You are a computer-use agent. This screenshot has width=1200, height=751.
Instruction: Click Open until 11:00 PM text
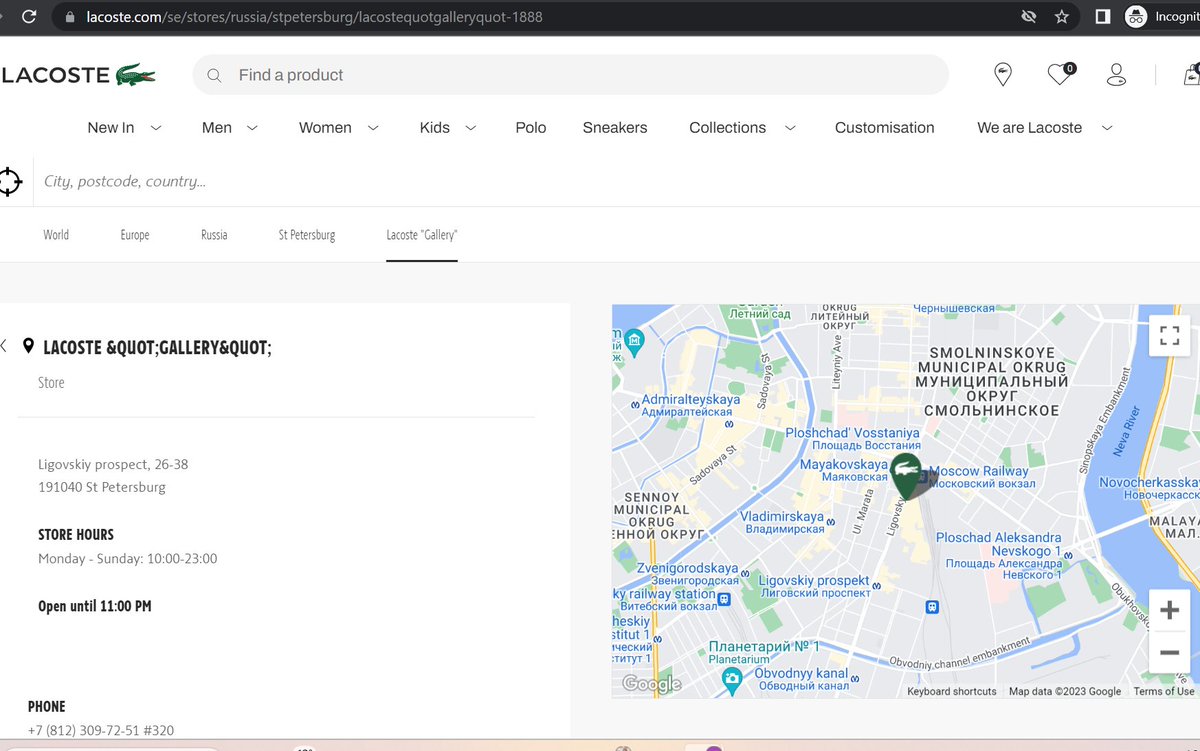(x=95, y=606)
